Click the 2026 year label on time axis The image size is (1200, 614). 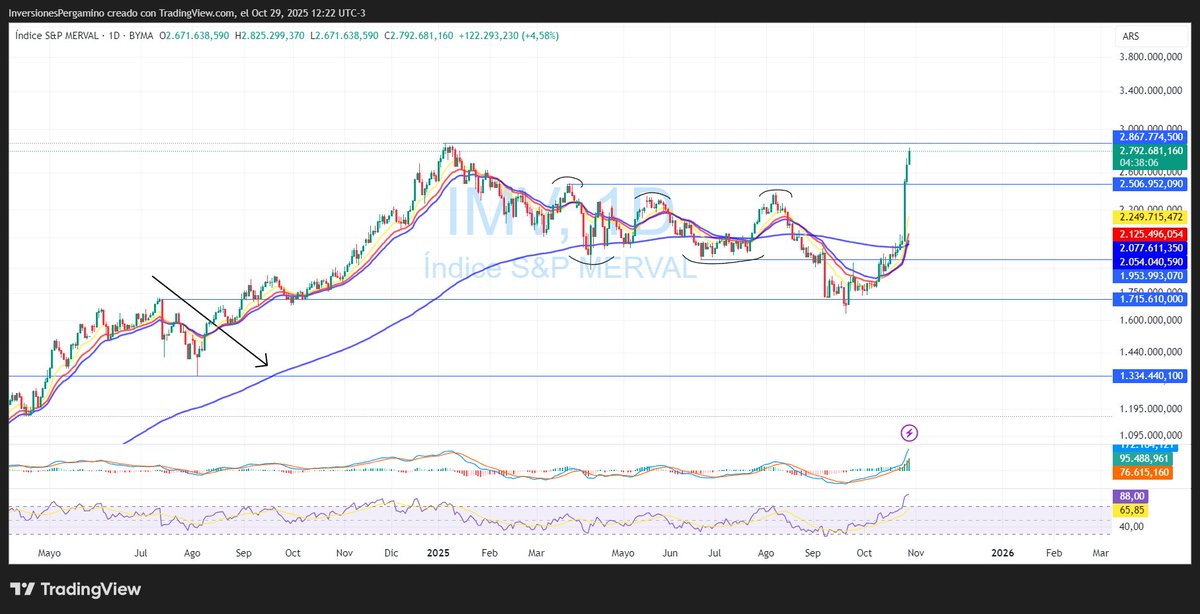pyautogui.click(x=1003, y=552)
